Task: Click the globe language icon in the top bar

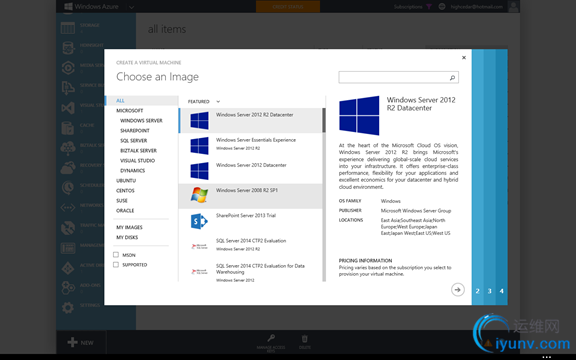Action: 442,7
